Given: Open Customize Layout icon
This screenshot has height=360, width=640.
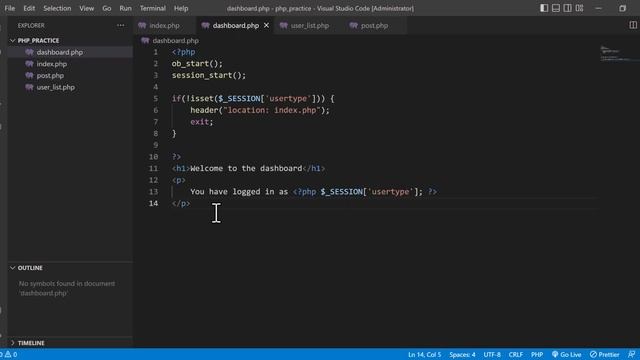Looking at the screenshot, I should point(580,8).
